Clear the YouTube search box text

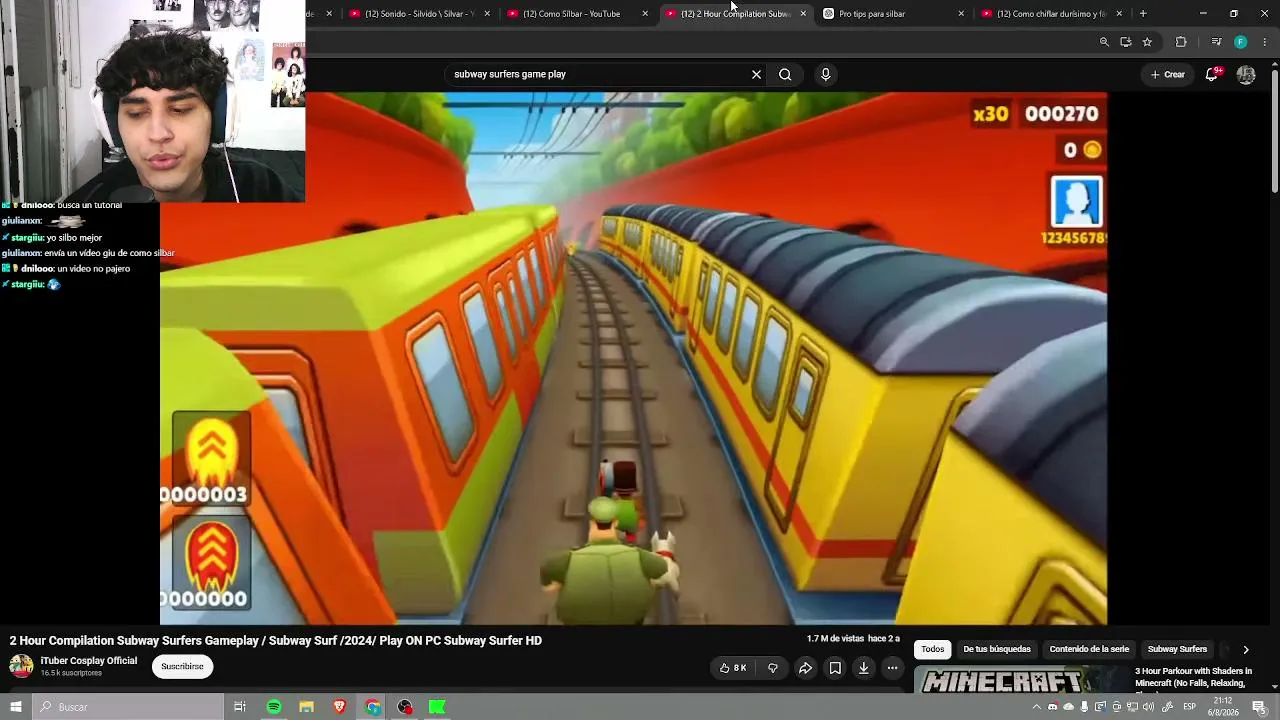[756, 74]
